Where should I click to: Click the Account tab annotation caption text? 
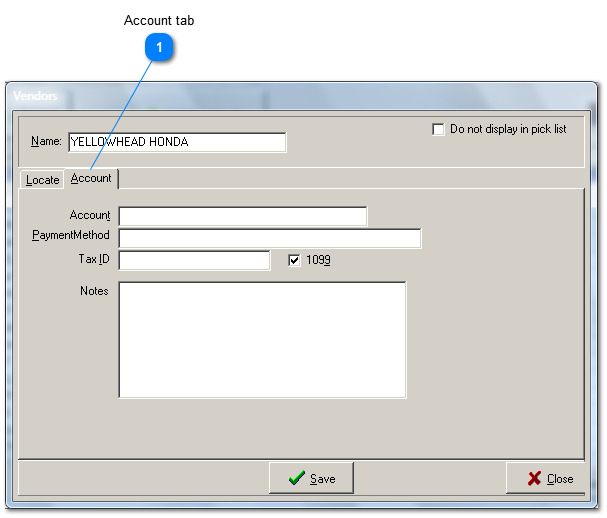tap(159, 20)
